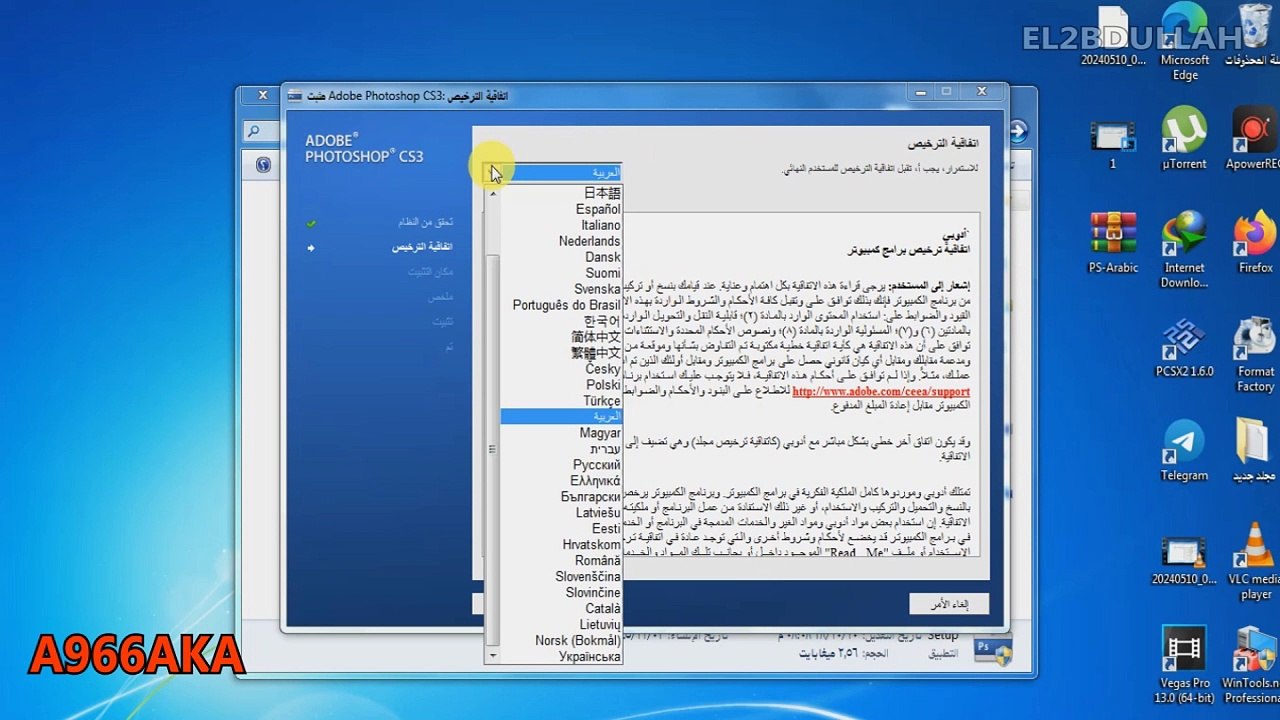Launch VLC media player shortcut
1280x720 pixels.
(x=1255, y=560)
